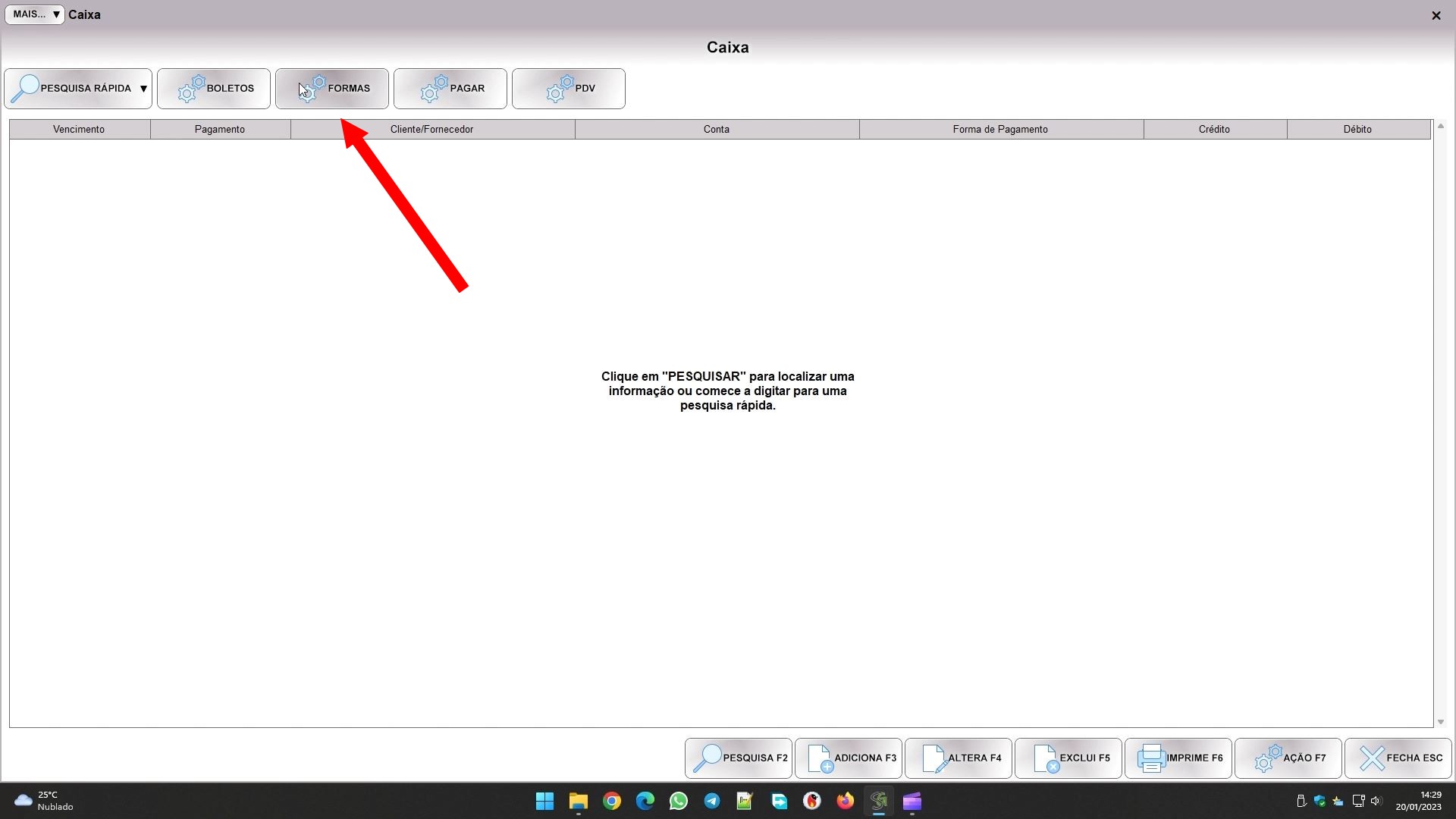This screenshot has height=819, width=1456.
Task: Open Windows Start menu
Action: tap(544, 801)
